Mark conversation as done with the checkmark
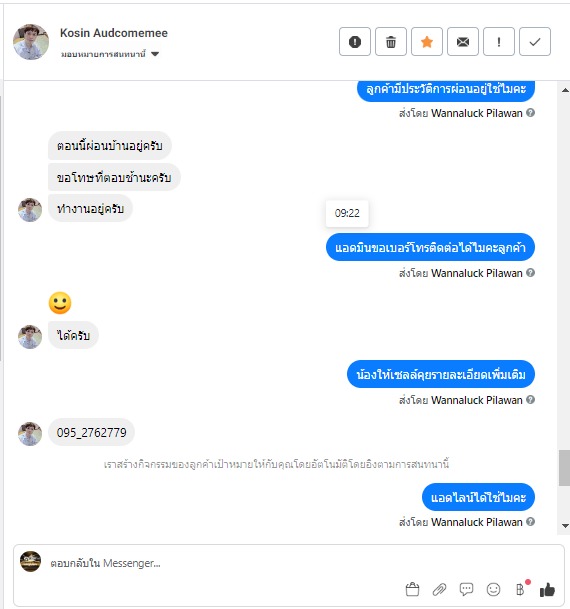 tap(535, 42)
